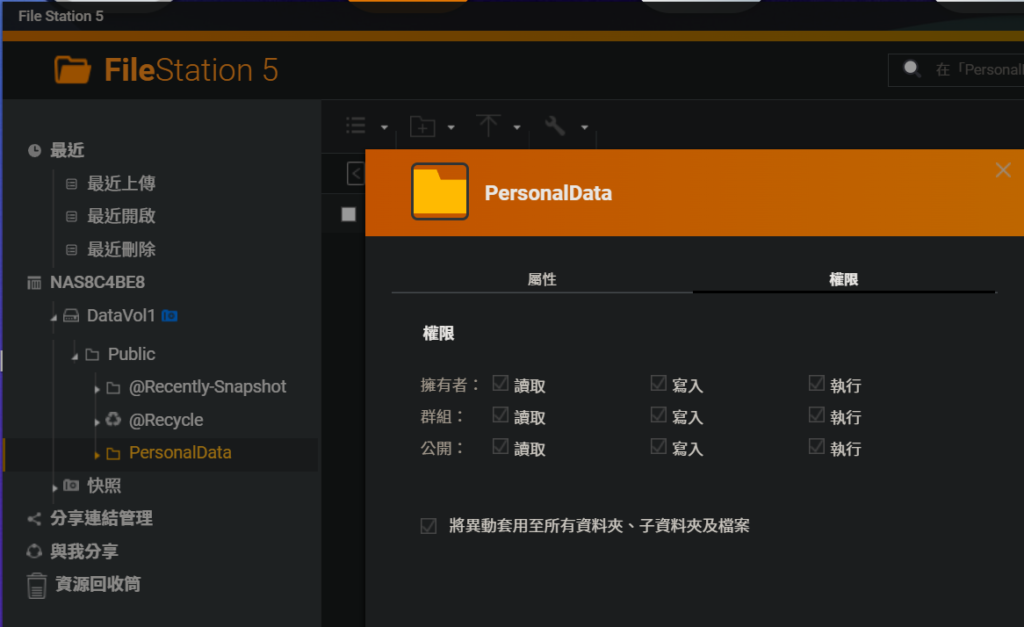This screenshot has width=1024, height=627.
Task: Open 分享連結管理 in sidebar
Action: [x=101, y=518]
